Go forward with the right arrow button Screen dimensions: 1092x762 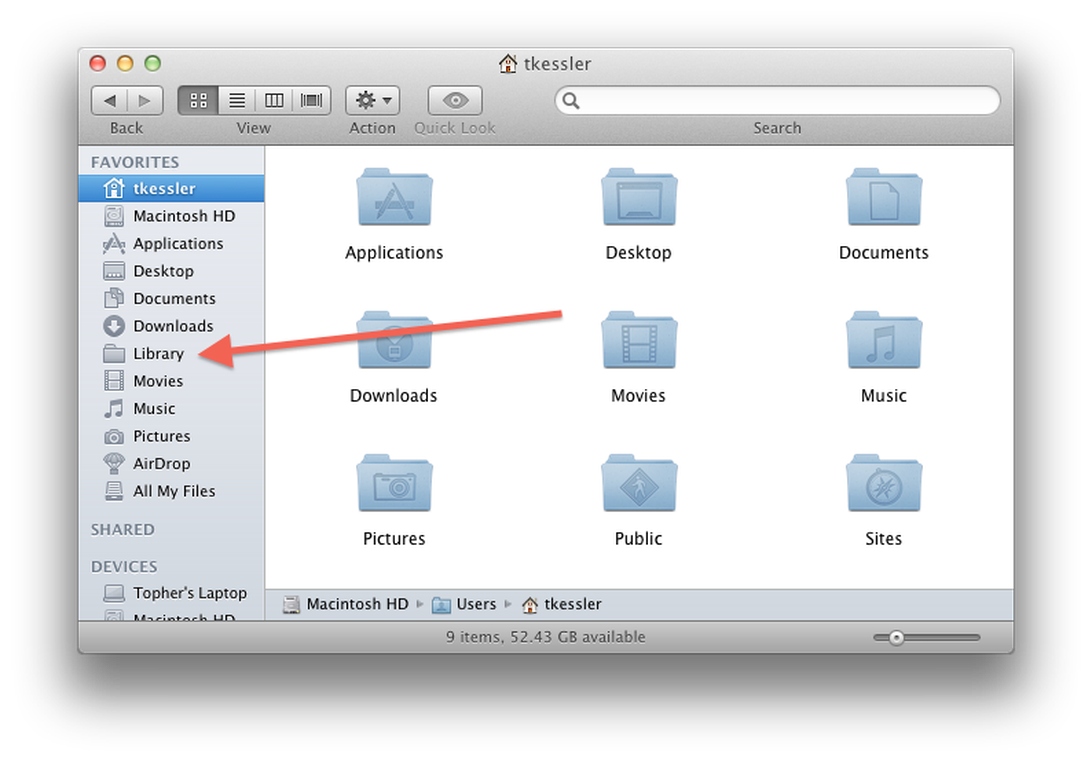pyautogui.click(x=145, y=100)
